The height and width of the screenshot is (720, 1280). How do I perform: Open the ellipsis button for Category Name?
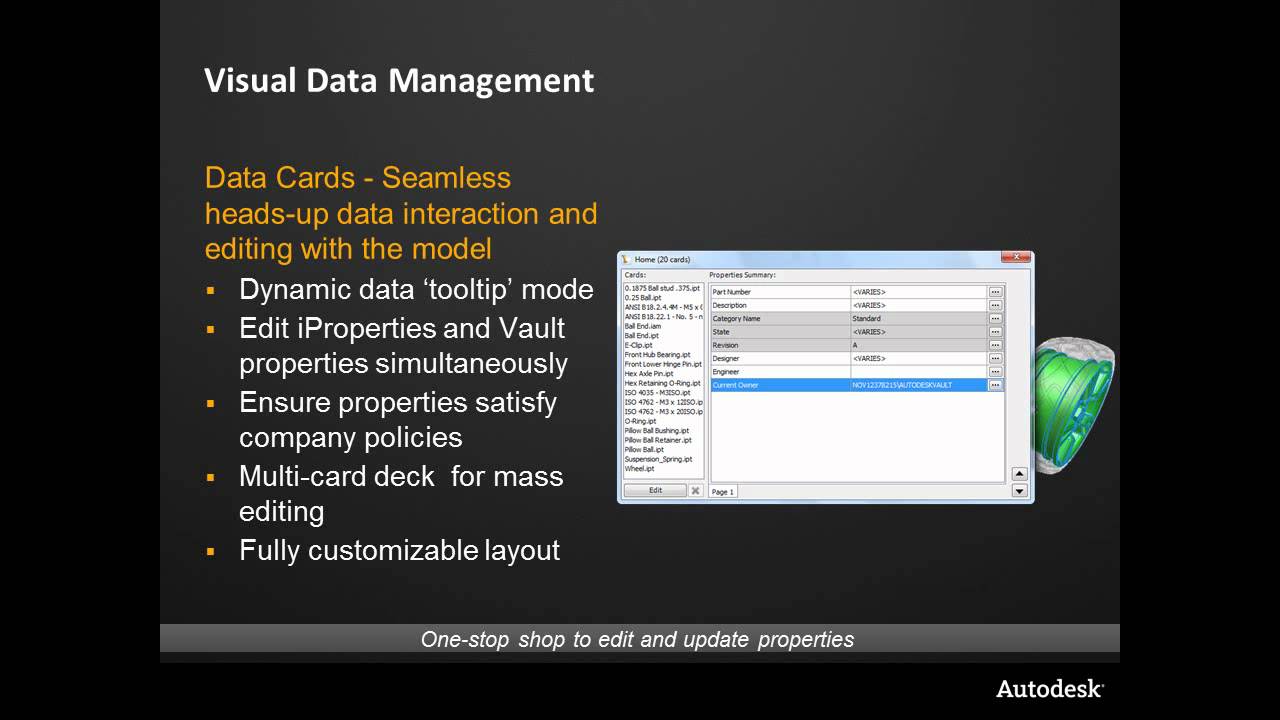pos(995,318)
